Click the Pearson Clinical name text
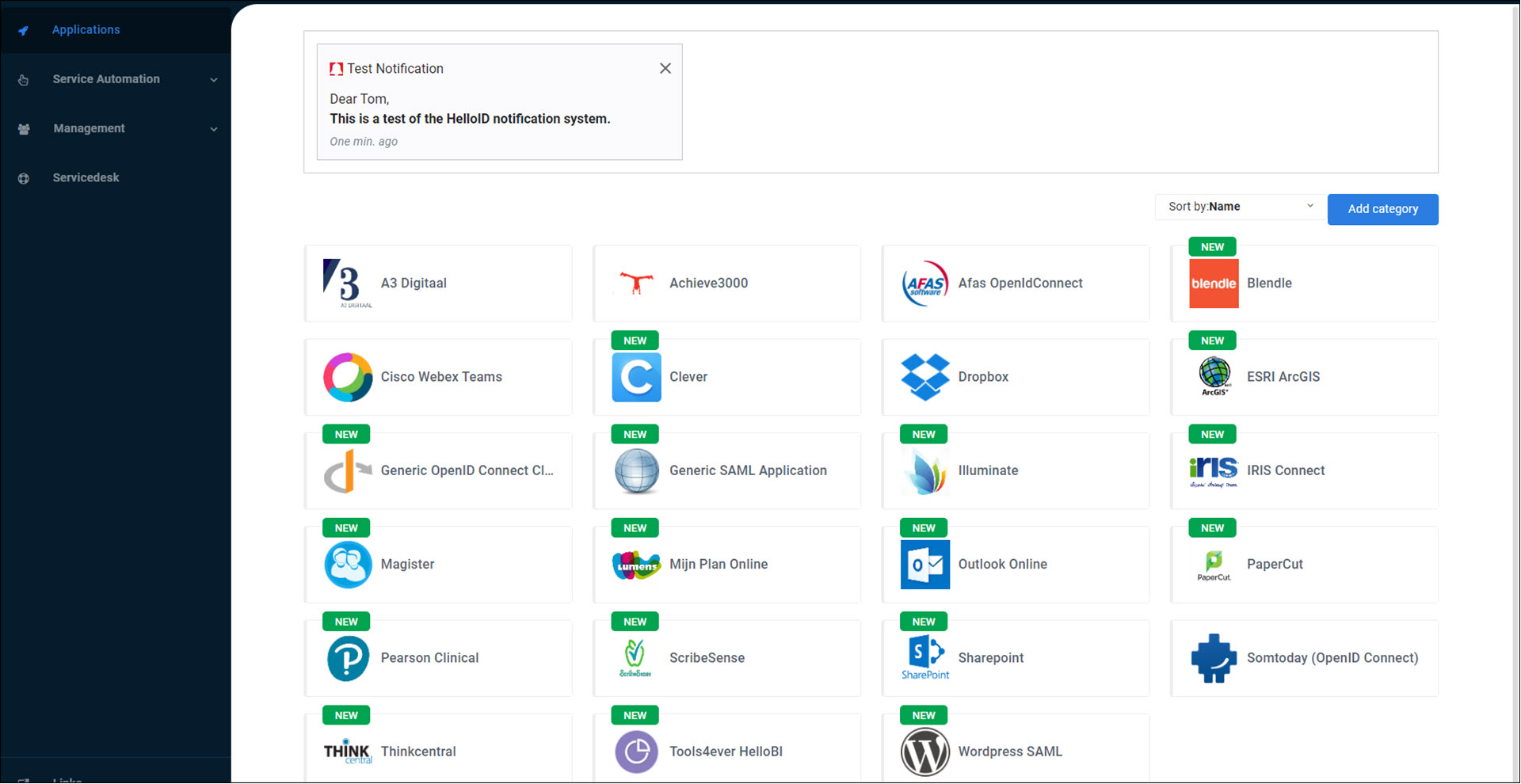1521x784 pixels. 429,658
